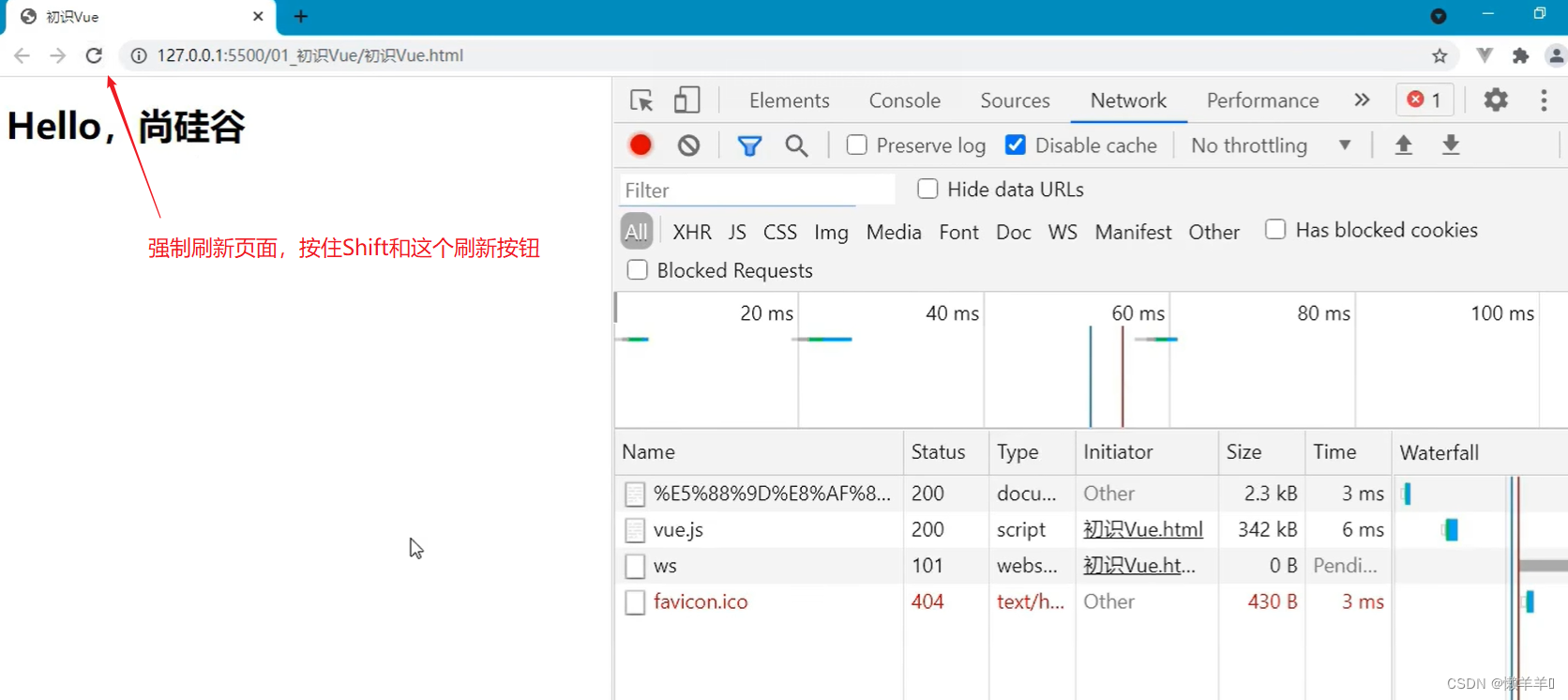The image size is (1568, 700).
Task: Click the record network log button
Action: point(641,145)
